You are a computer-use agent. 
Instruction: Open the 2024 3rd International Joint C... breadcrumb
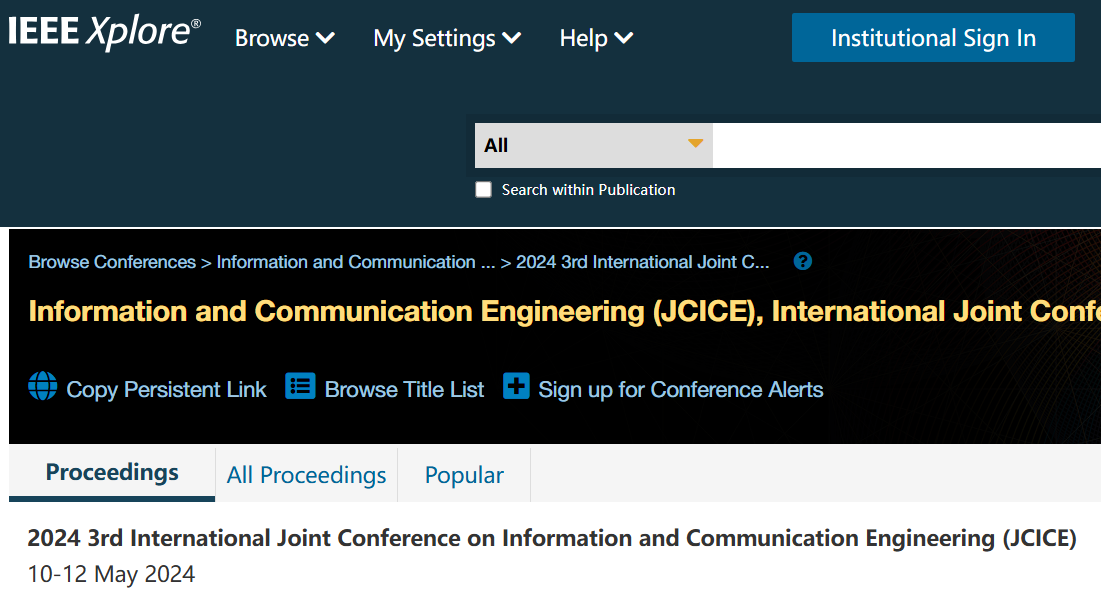(x=642, y=262)
